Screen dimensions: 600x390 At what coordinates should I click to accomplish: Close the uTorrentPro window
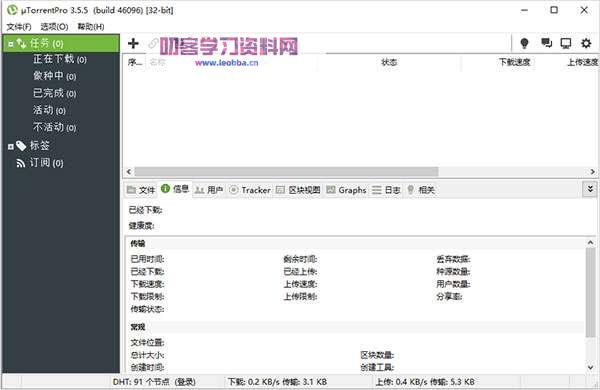(584, 10)
